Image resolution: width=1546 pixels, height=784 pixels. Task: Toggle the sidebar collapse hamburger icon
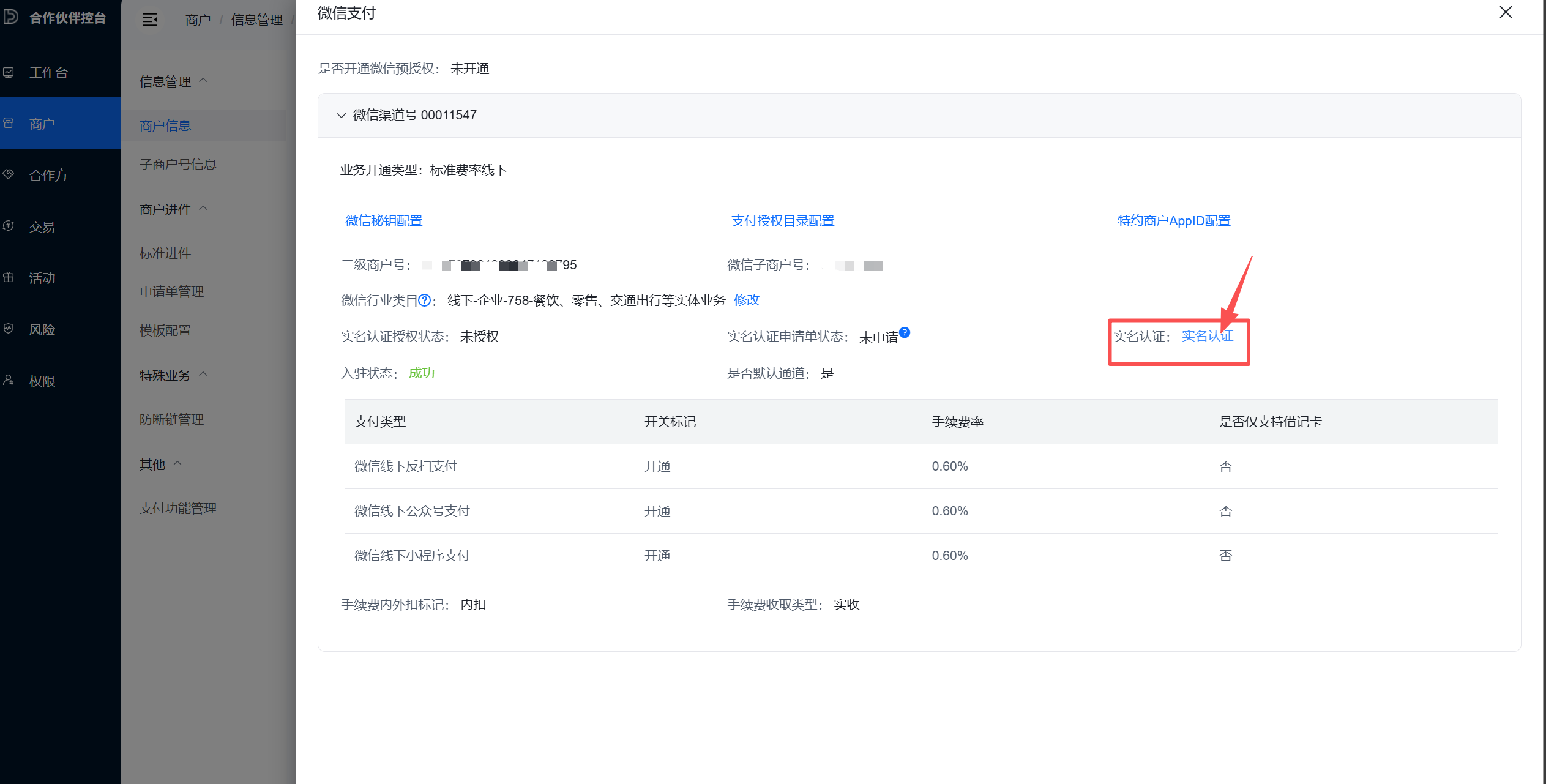150,20
